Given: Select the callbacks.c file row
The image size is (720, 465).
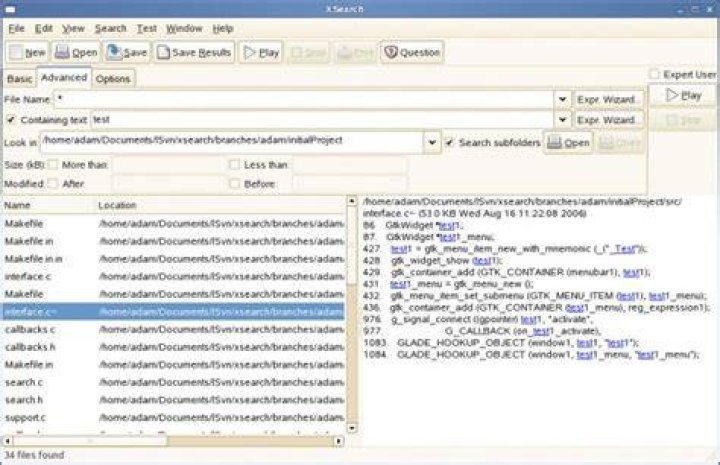Looking at the screenshot, I should point(174,330).
